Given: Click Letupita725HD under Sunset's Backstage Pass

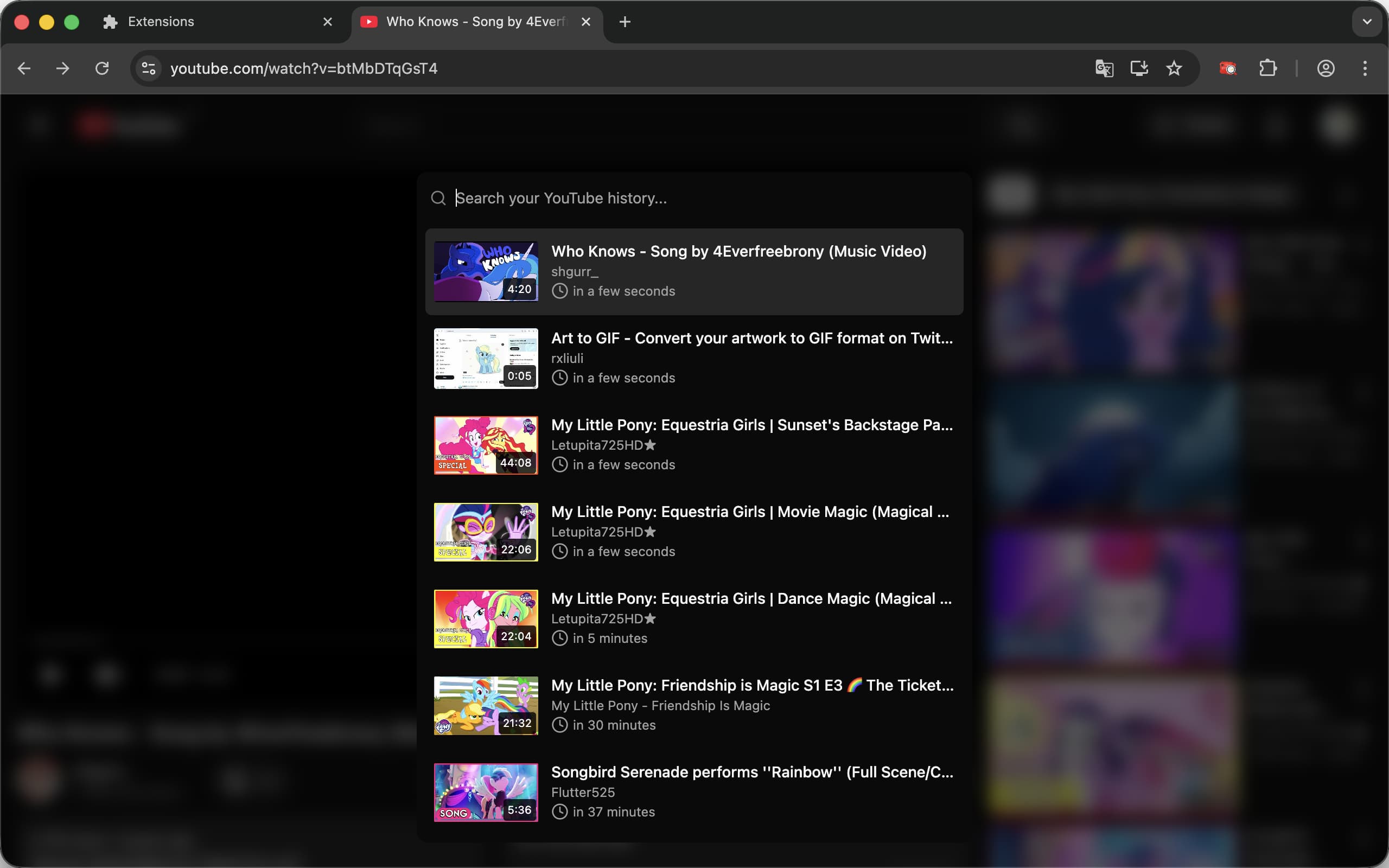Looking at the screenshot, I should coord(603,445).
